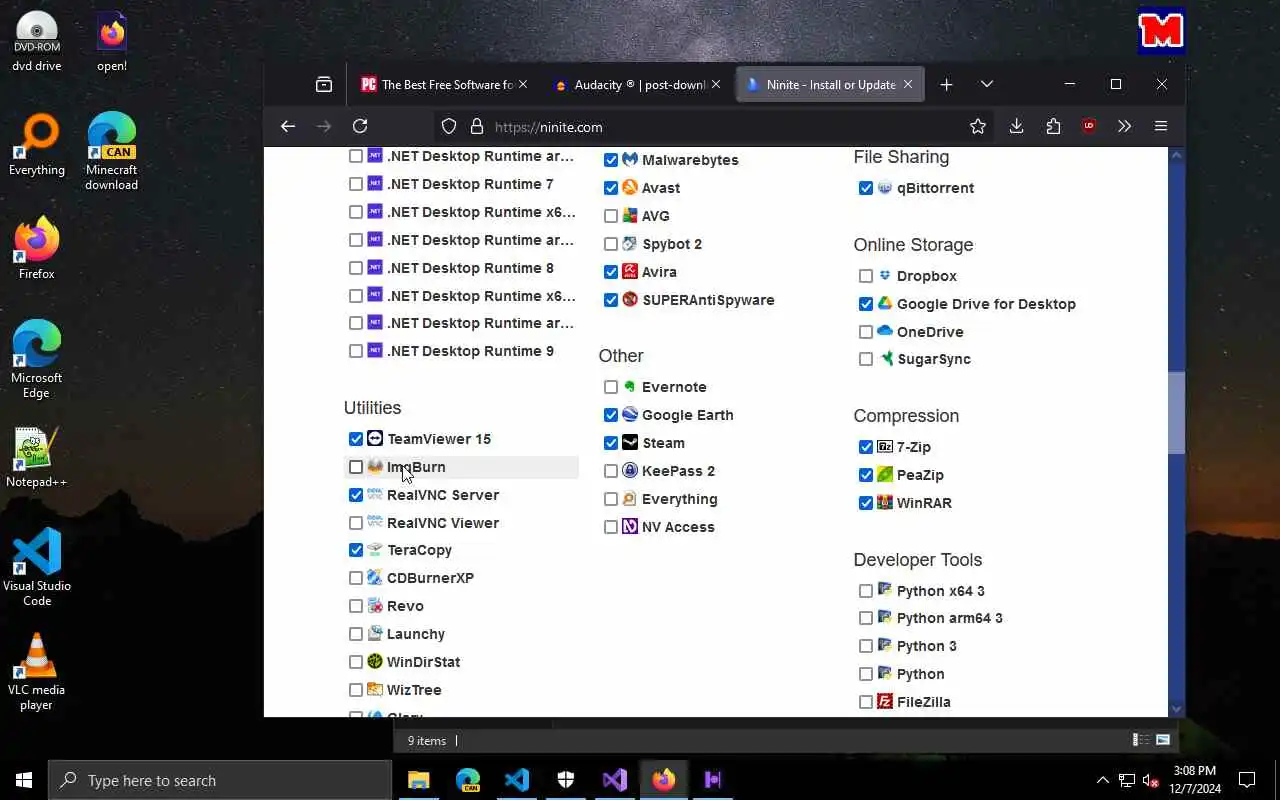Click the WinRAR icon
Viewport: 1280px width, 800px height.
885,503
